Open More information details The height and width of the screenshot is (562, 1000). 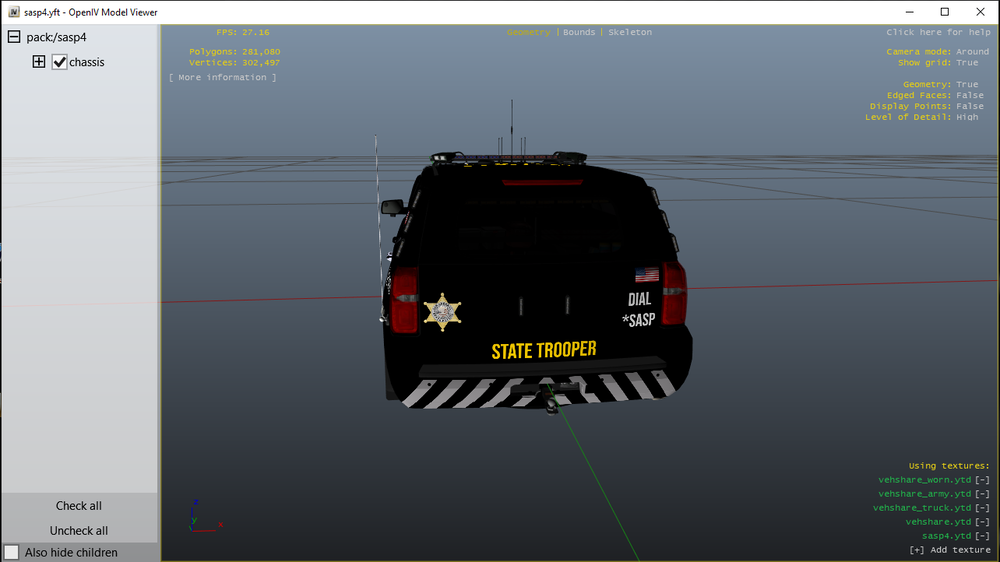click(223, 77)
